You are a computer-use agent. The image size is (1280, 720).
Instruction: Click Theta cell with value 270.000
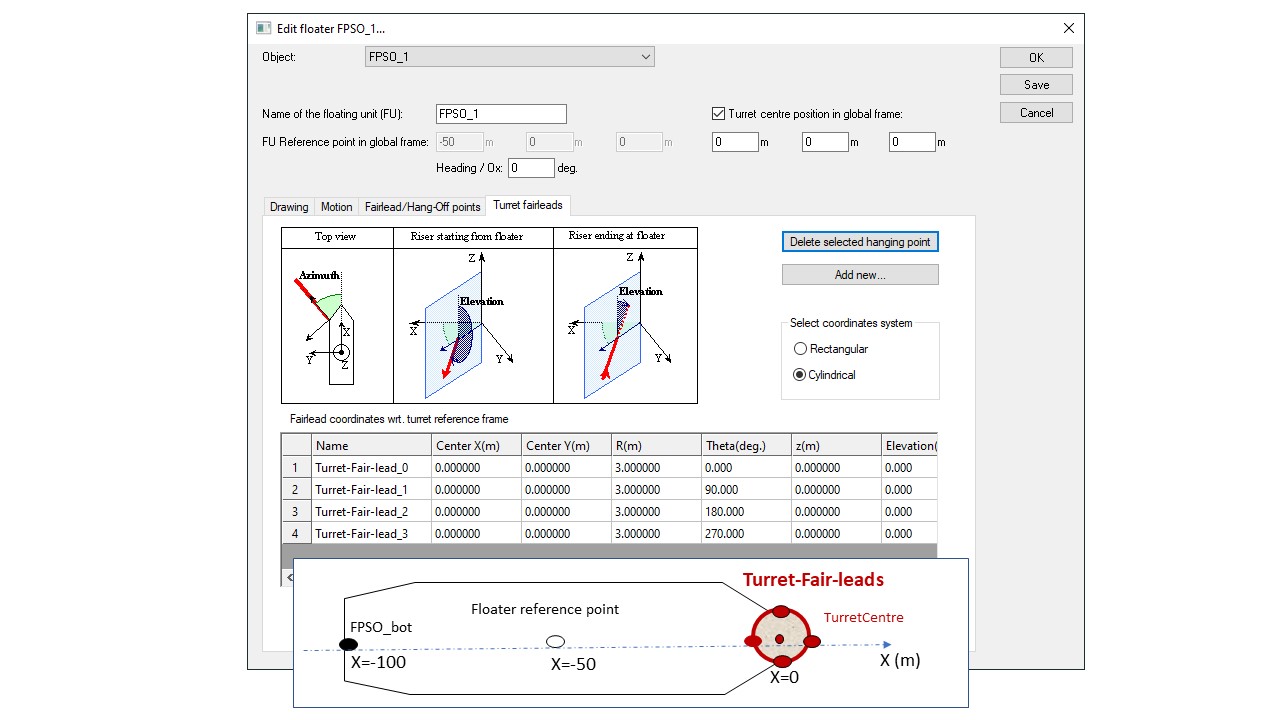(746, 534)
